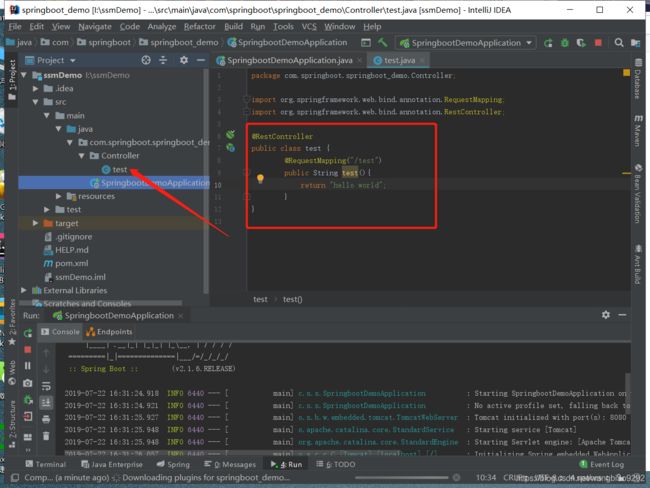This screenshot has width=650, height=488.
Task: Open Project panel settings gear
Action: click(x=184, y=61)
